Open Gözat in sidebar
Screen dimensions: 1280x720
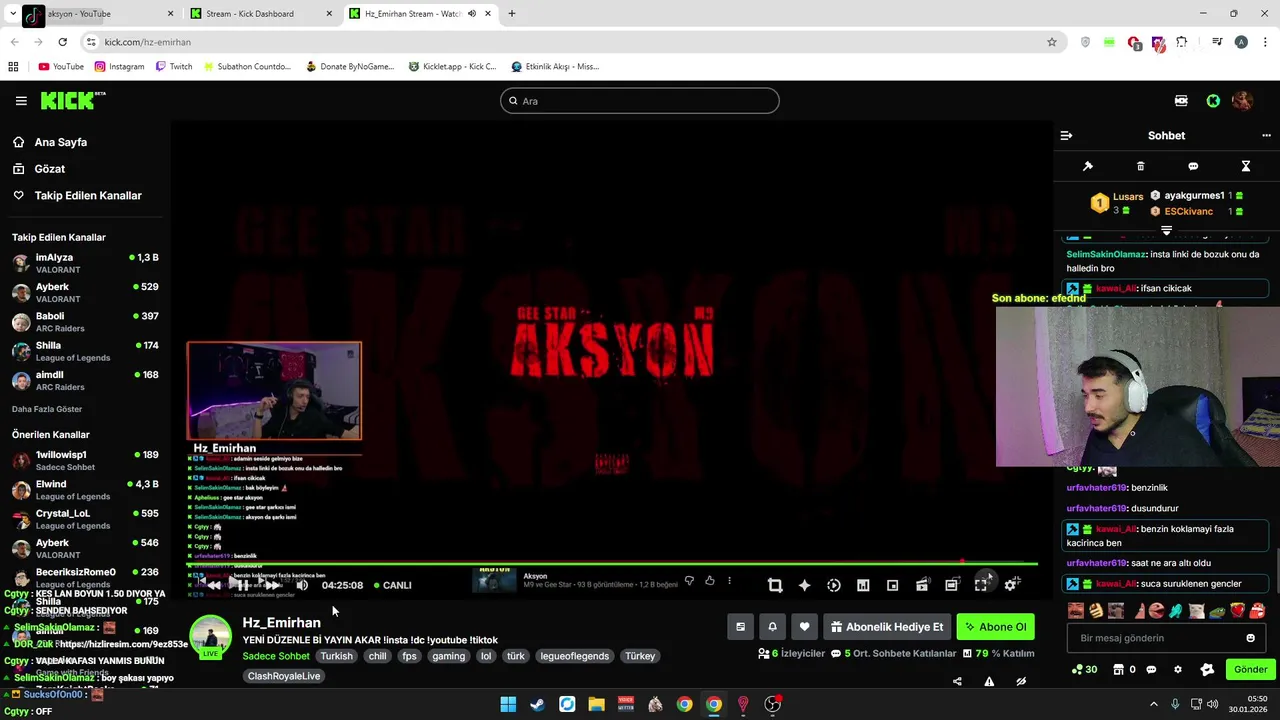[x=49, y=169]
